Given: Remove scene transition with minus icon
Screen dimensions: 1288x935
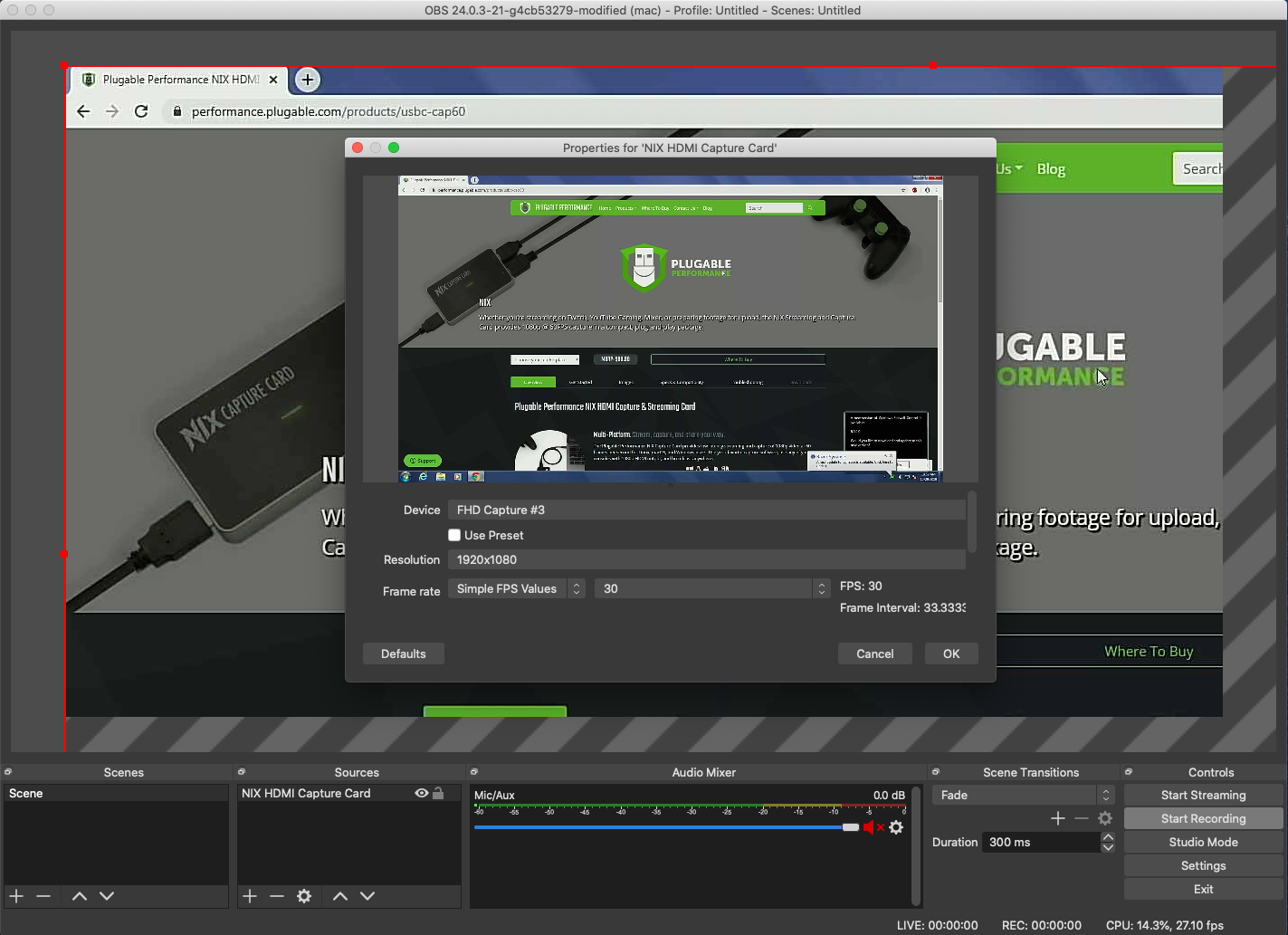Looking at the screenshot, I should coord(1082,818).
